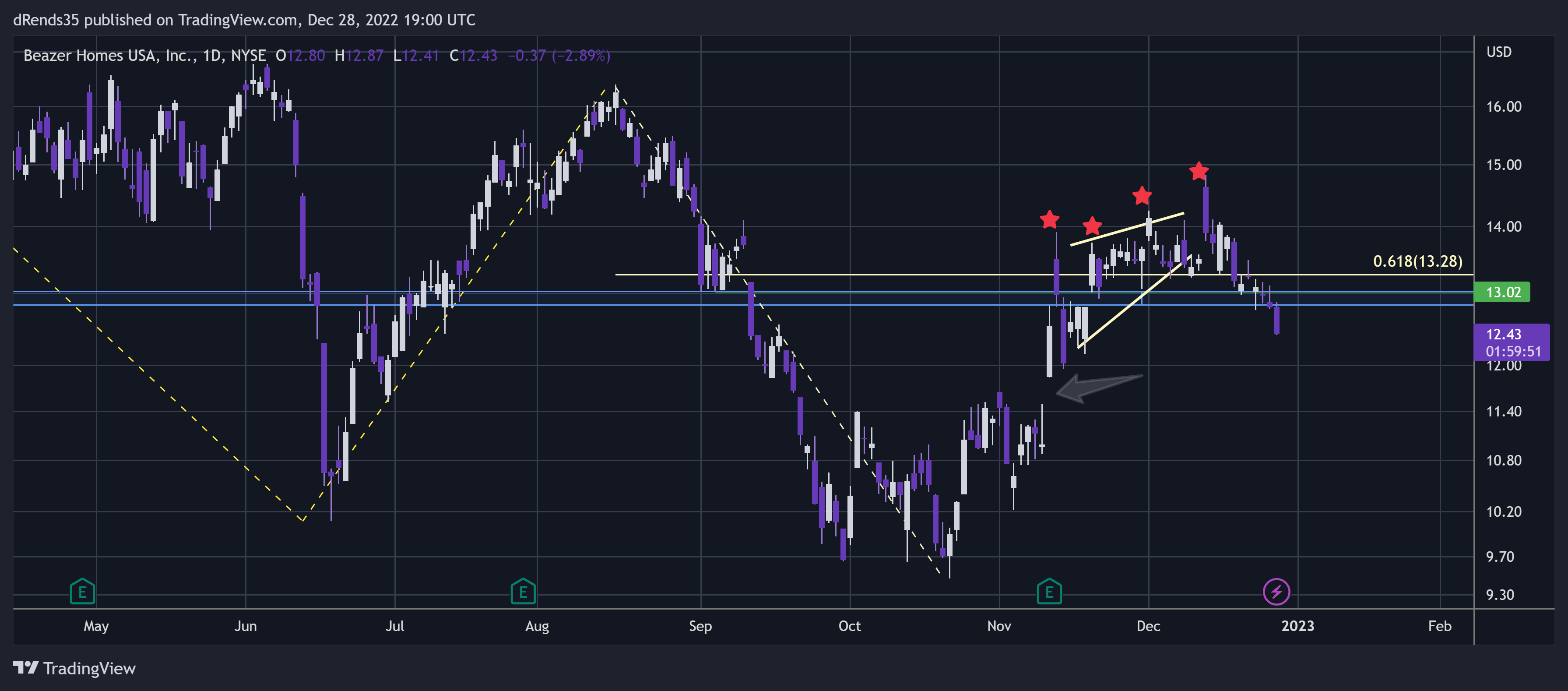The width and height of the screenshot is (1568, 691).
Task: Click the Oct label on time axis
Action: 850,626
